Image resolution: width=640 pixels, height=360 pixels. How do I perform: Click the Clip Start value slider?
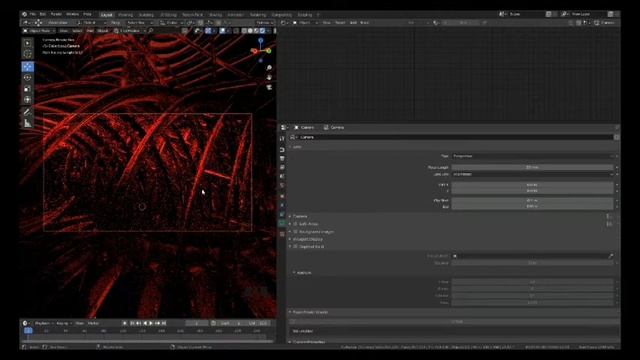(533, 200)
